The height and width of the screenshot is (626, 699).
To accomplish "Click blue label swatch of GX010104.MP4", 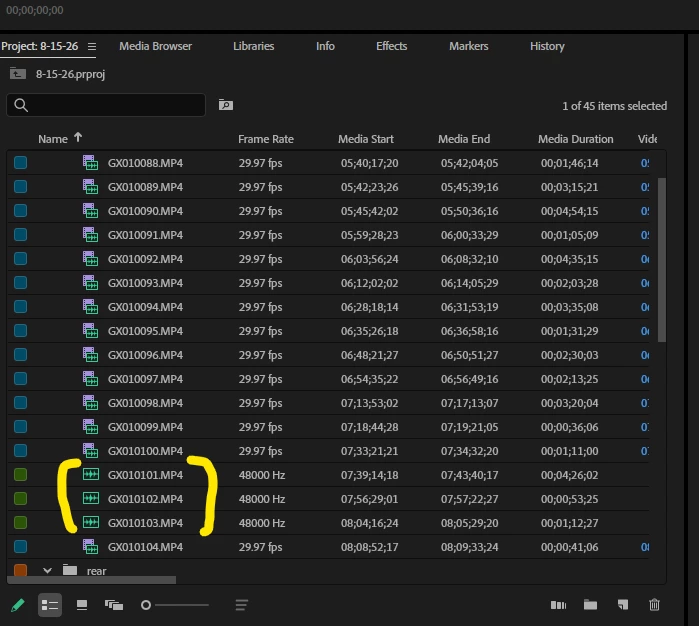I will pos(21,547).
